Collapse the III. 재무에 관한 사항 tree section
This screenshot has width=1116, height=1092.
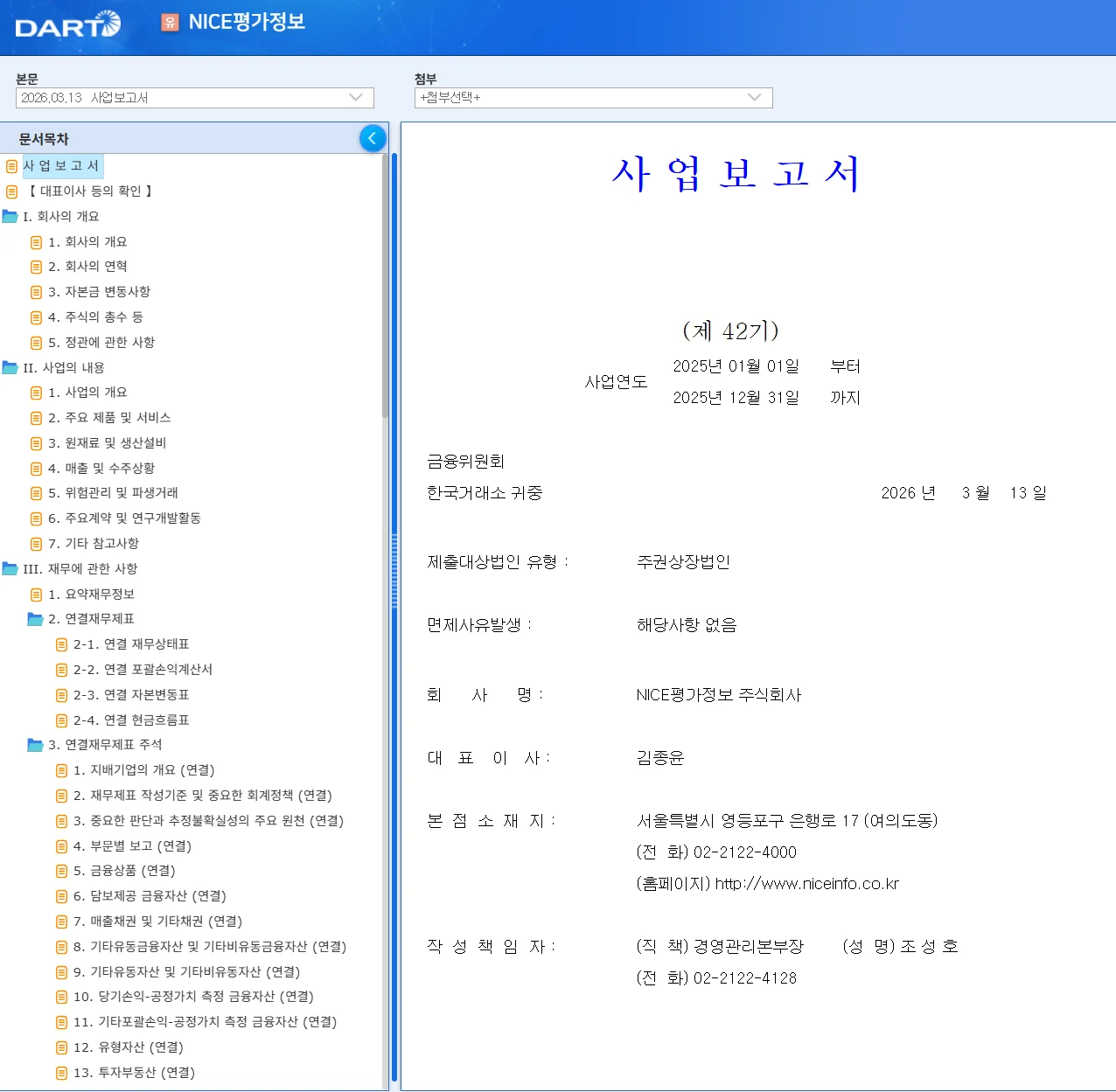[10, 568]
